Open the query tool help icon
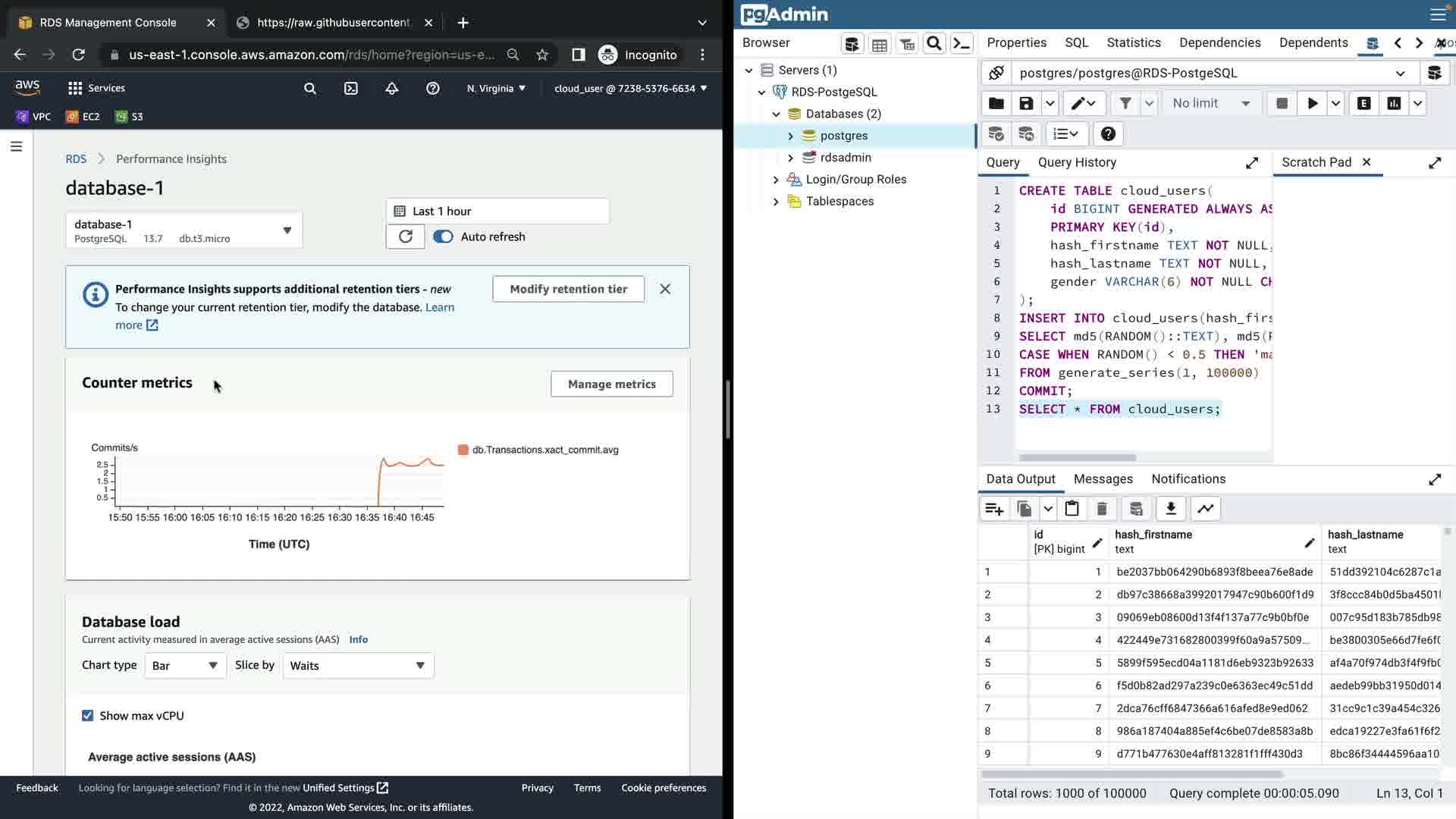 click(1108, 134)
